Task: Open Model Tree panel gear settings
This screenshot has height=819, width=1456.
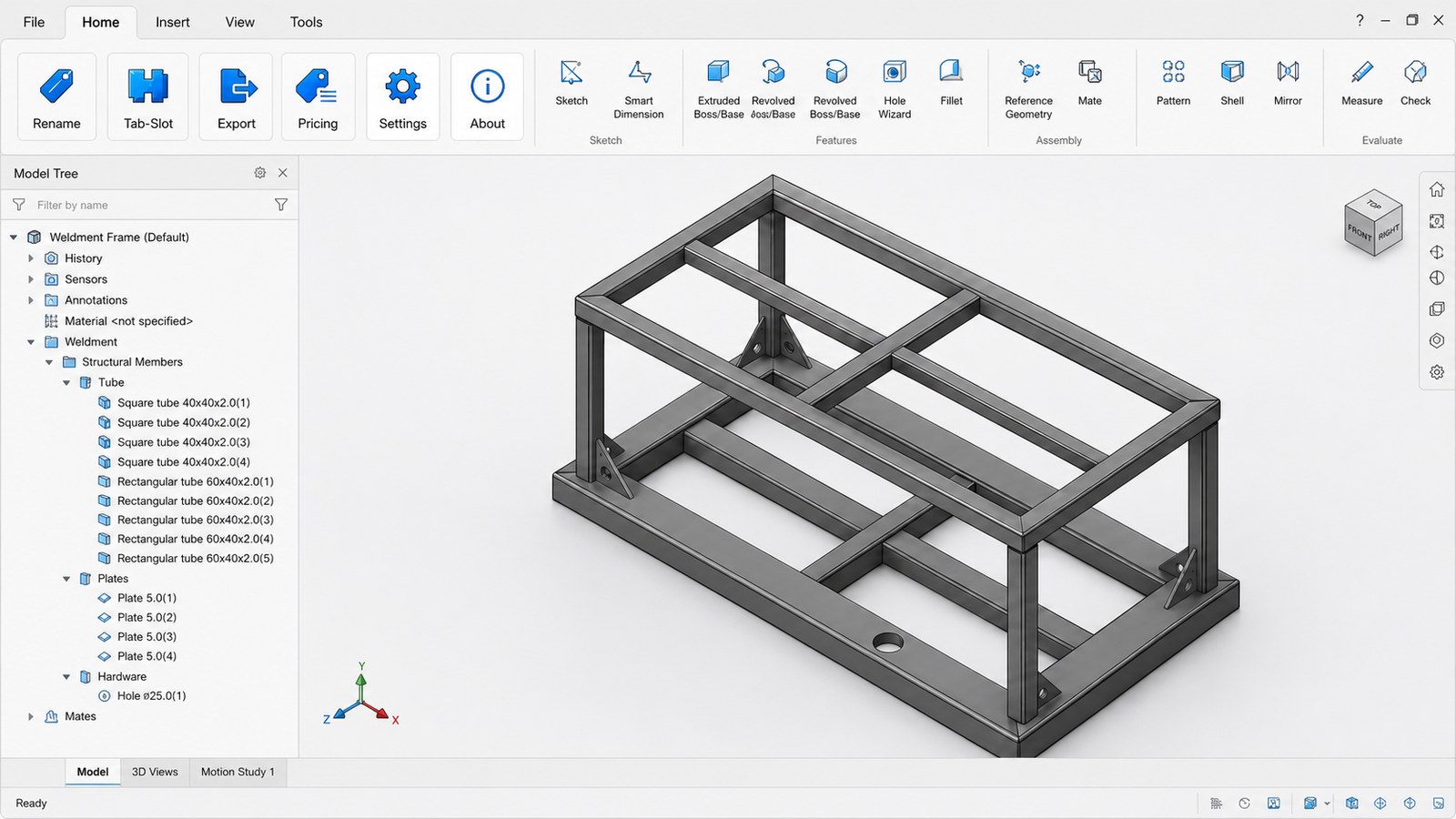Action: pyautogui.click(x=260, y=173)
